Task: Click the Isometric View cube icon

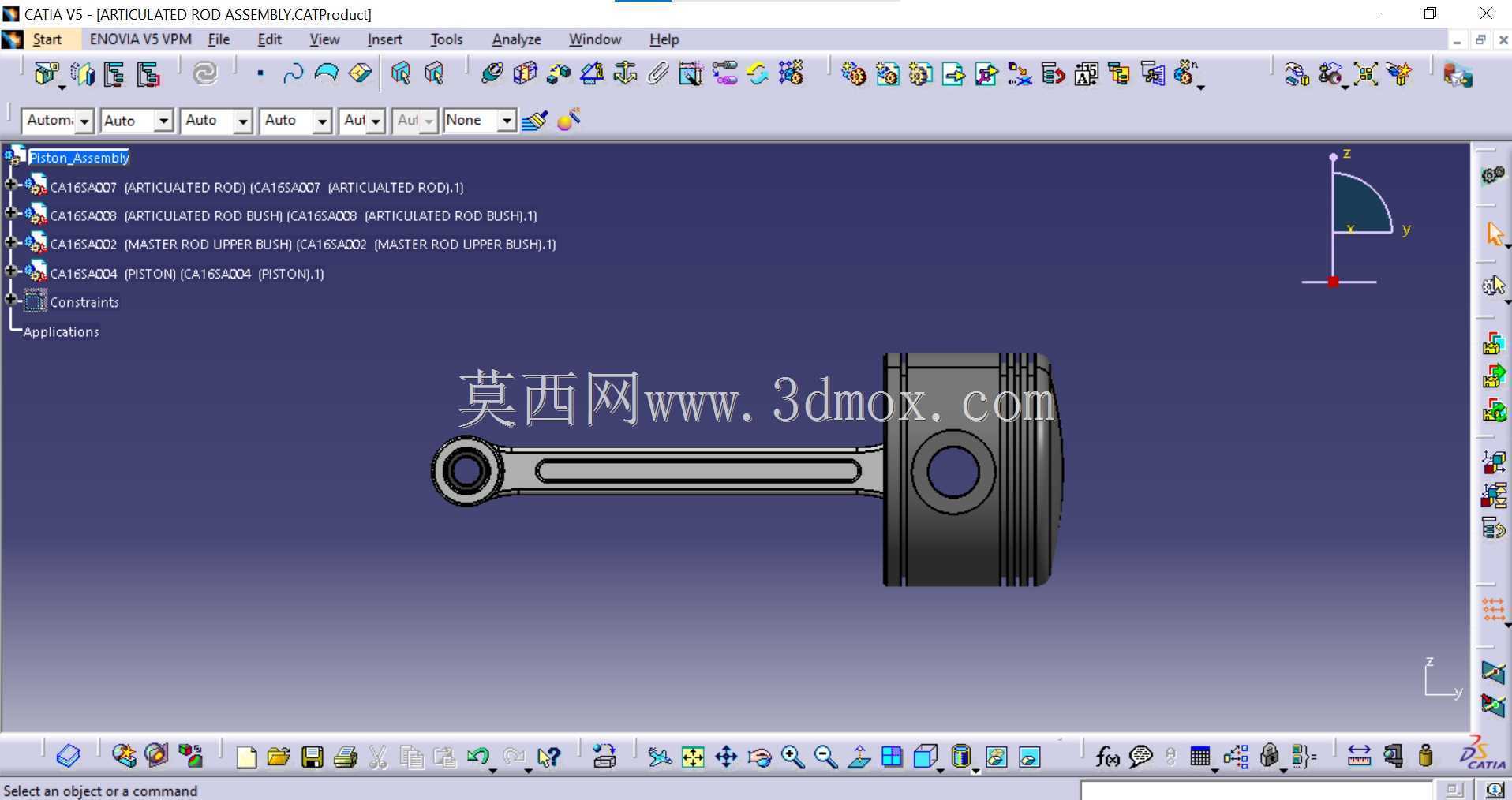Action: (x=924, y=757)
